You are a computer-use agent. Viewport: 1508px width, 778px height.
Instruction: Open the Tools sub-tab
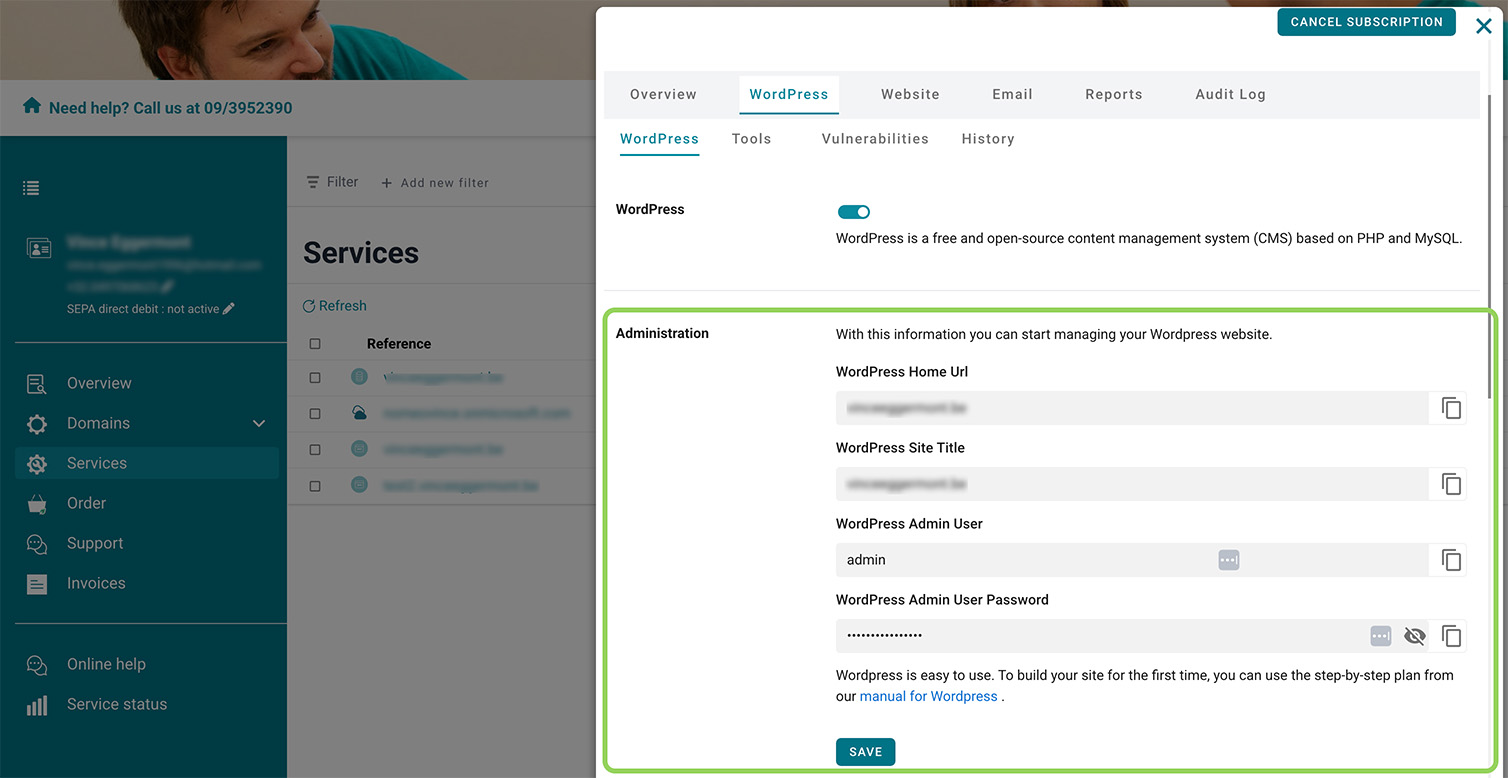[751, 139]
